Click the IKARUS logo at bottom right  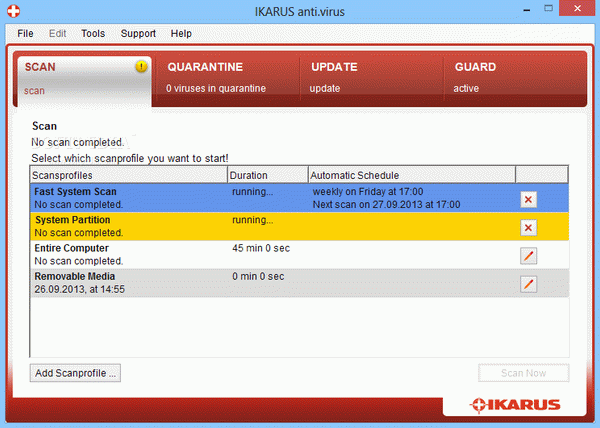[515, 405]
